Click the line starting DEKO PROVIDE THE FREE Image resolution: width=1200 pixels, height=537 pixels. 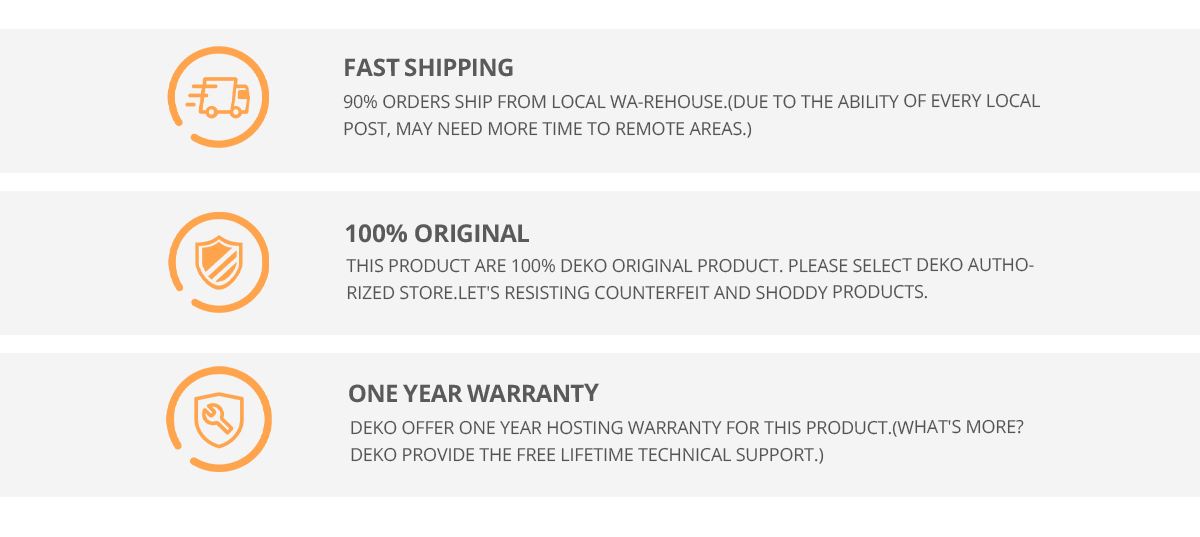point(587,455)
